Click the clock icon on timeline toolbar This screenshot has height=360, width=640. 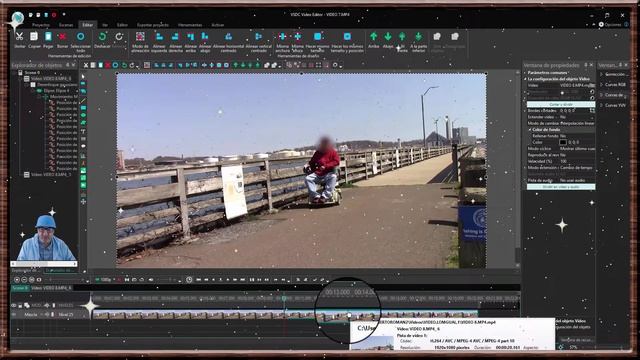189,280
